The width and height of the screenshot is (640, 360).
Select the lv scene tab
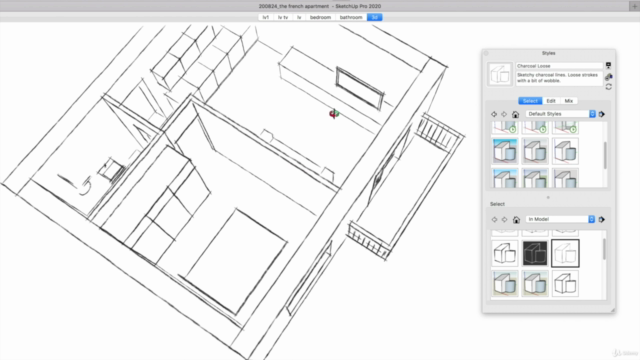tap(299, 17)
